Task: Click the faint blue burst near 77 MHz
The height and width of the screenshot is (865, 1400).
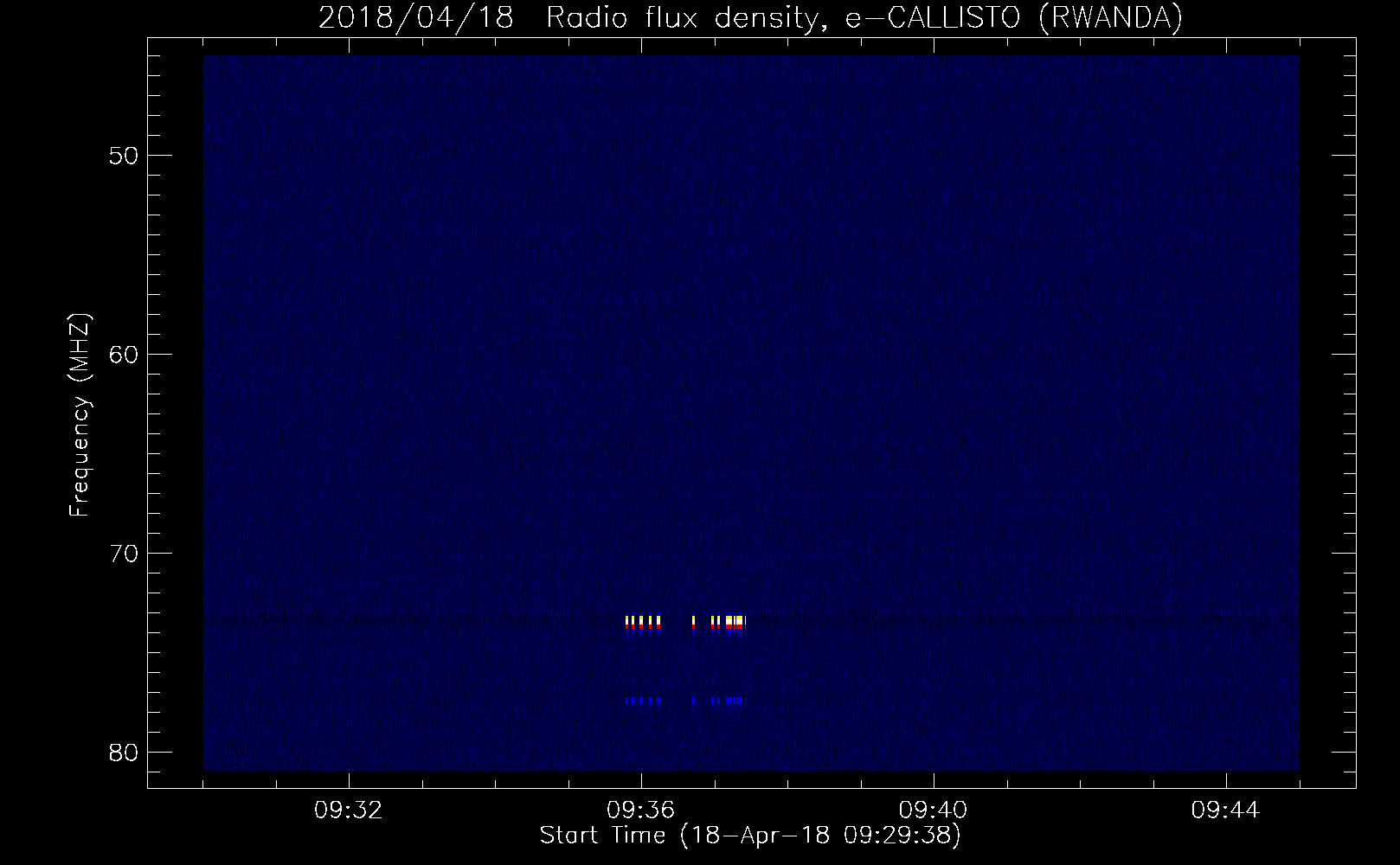Action: 684,701
